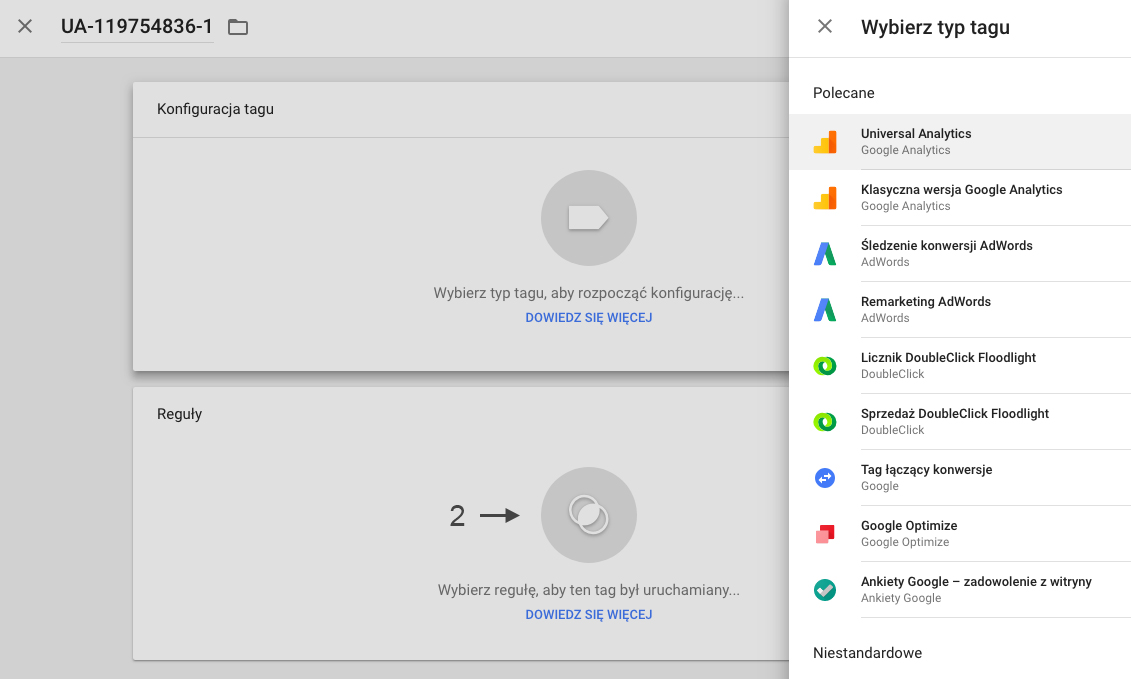Open the folder icon next to tag name
The width and height of the screenshot is (1131, 679).
pos(238,27)
